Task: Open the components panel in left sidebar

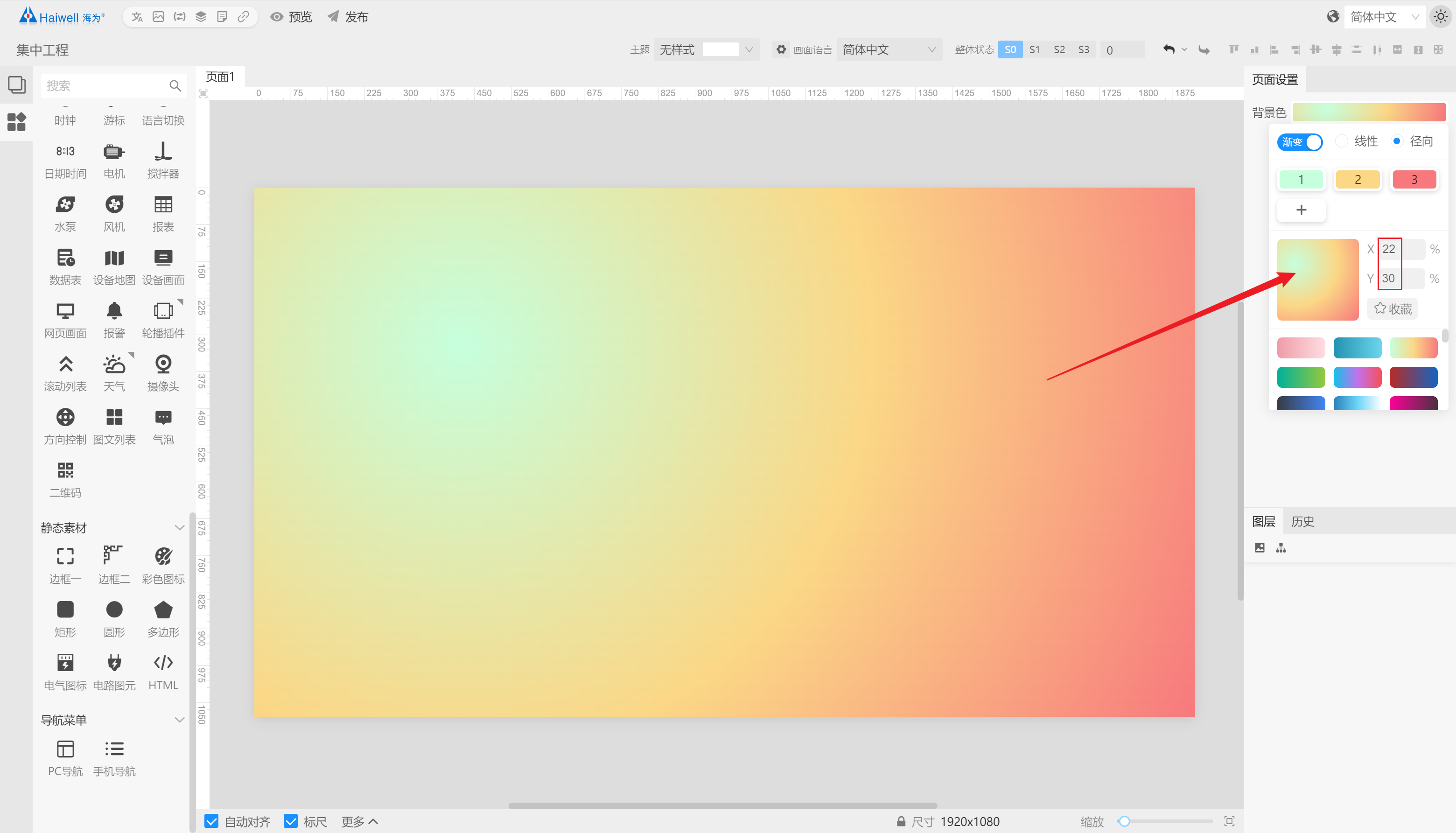Action: pos(17,121)
